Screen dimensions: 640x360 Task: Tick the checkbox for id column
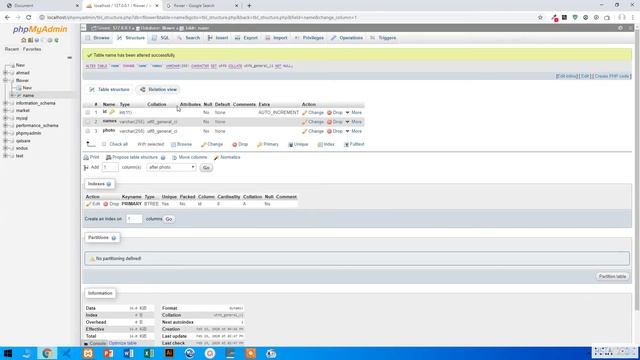click(87, 112)
